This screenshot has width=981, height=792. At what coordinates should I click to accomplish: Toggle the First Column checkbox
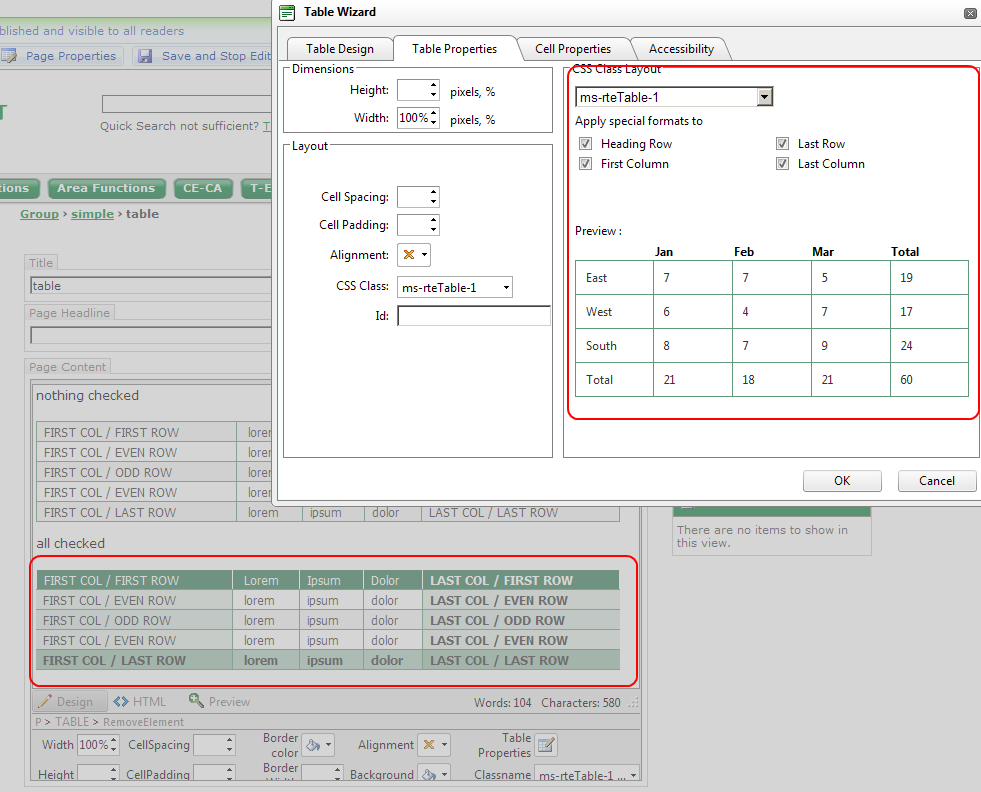586,164
